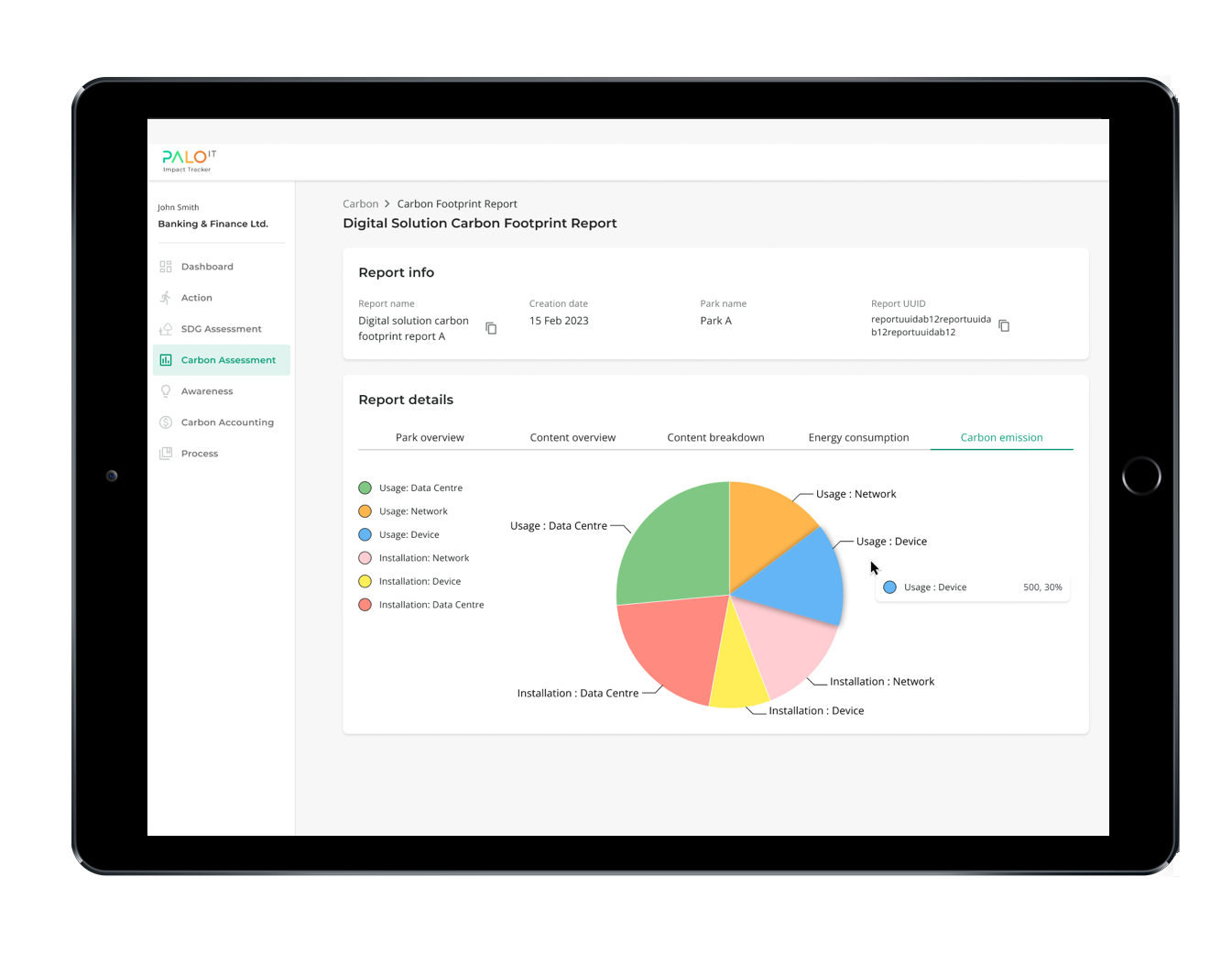Click the PALO IT Impact Tracker logo
The width and height of the screenshot is (1232, 954).
pos(189,160)
